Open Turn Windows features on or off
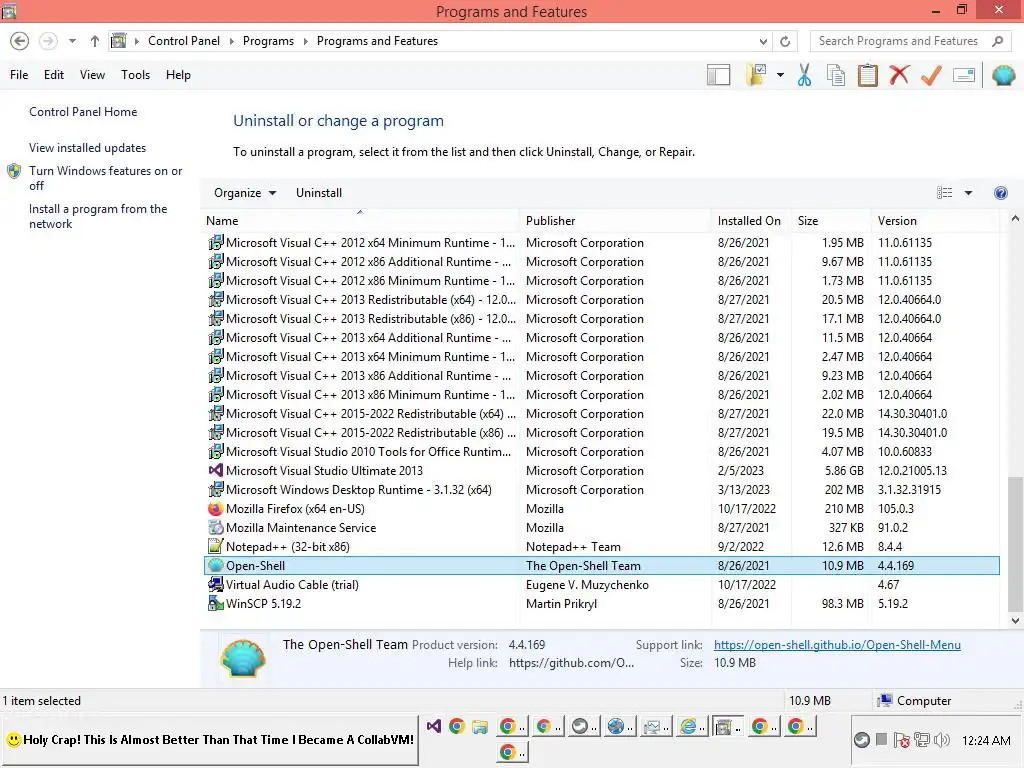This screenshot has height=768, width=1024. point(105,178)
